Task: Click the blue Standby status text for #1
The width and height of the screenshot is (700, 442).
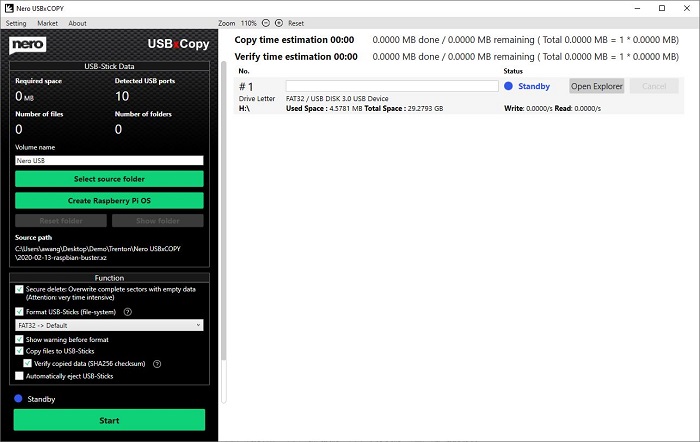Action: click(x=534, y=86)
